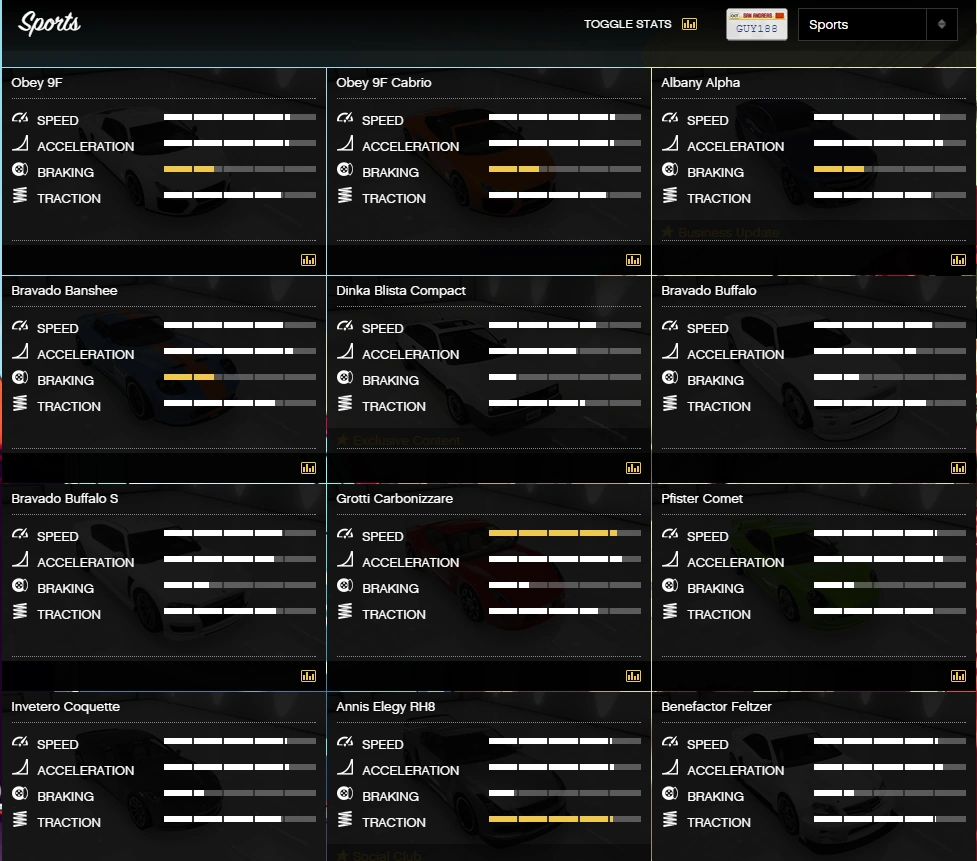Click the Obey 9F speedometer speed icon
The image size is (977, 861).
(20, 117)
